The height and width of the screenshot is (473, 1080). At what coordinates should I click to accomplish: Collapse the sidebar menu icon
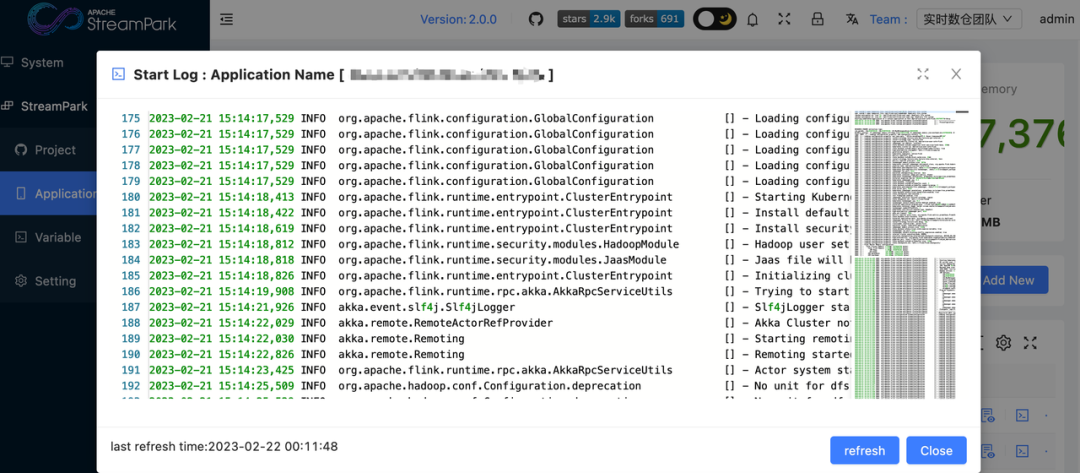(227, 19)
